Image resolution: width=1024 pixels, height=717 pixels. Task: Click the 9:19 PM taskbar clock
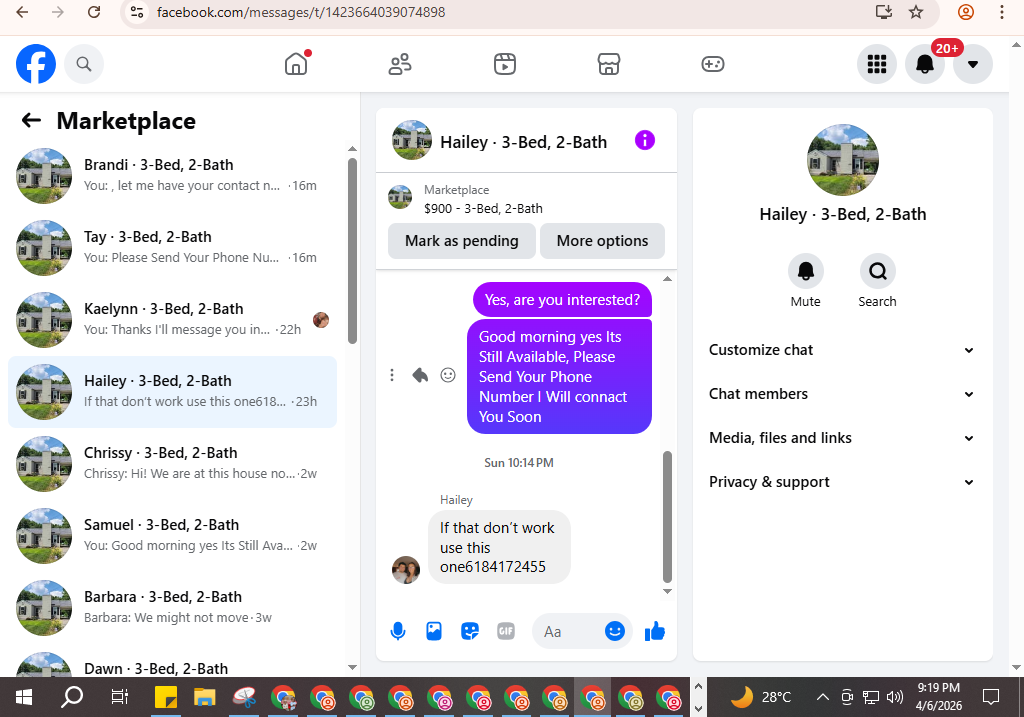click(938, 696)
